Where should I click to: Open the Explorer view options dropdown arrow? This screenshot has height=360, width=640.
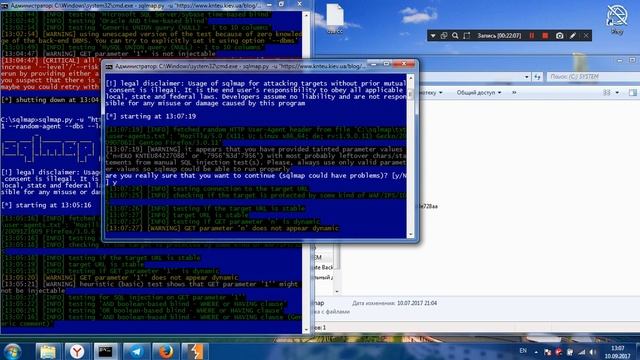point(617,93)
